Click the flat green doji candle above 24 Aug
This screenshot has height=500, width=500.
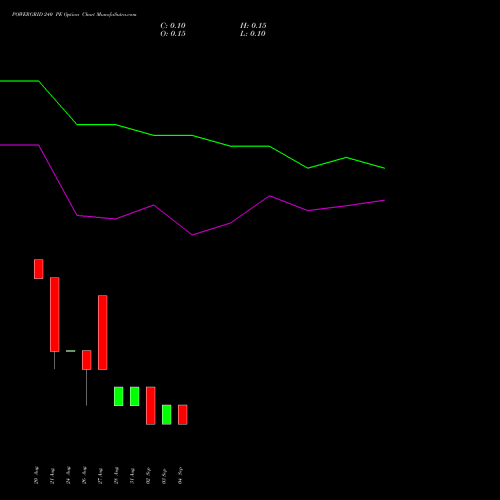coord(71,351)
